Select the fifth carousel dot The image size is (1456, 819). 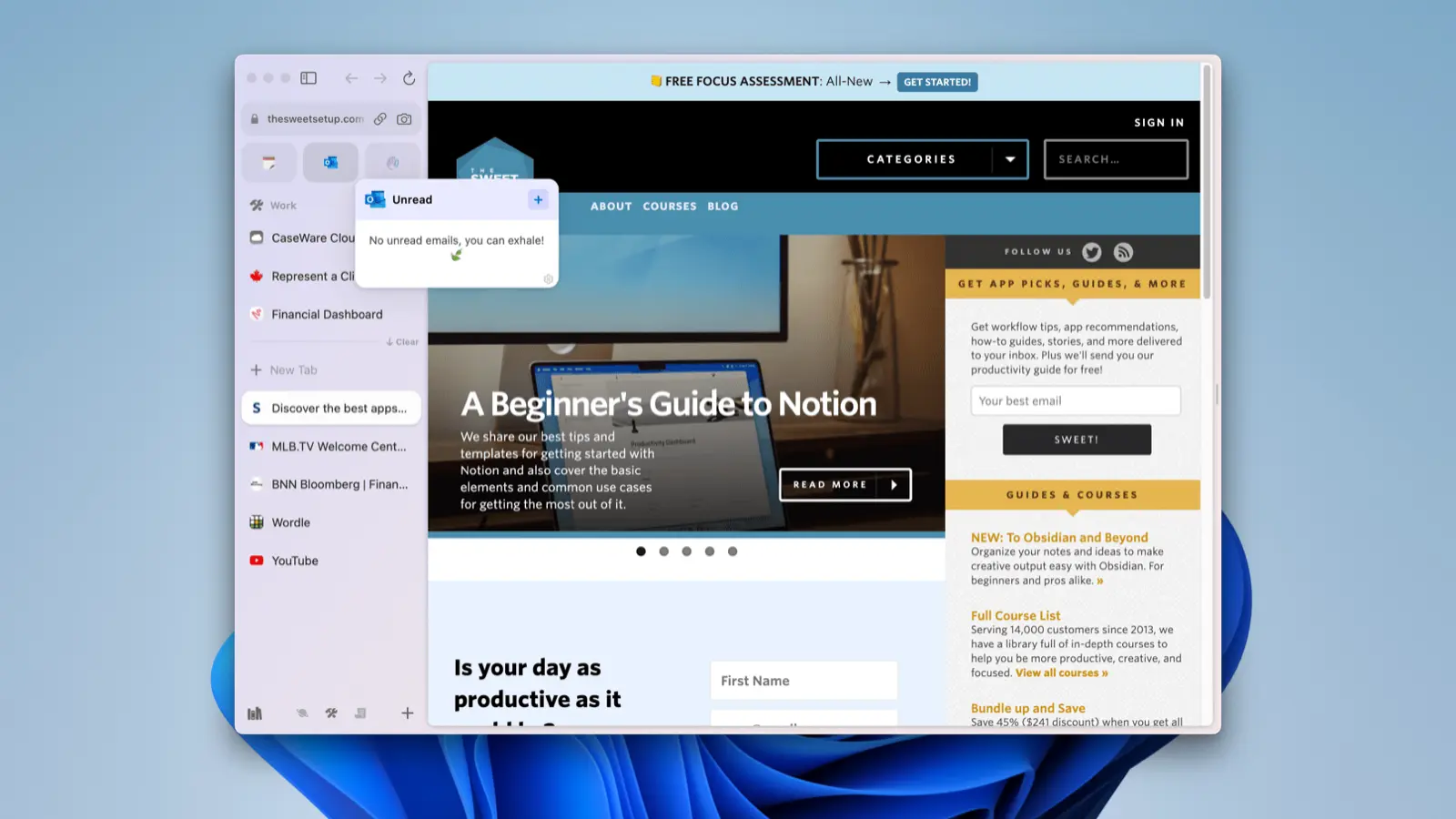point(733,551)
